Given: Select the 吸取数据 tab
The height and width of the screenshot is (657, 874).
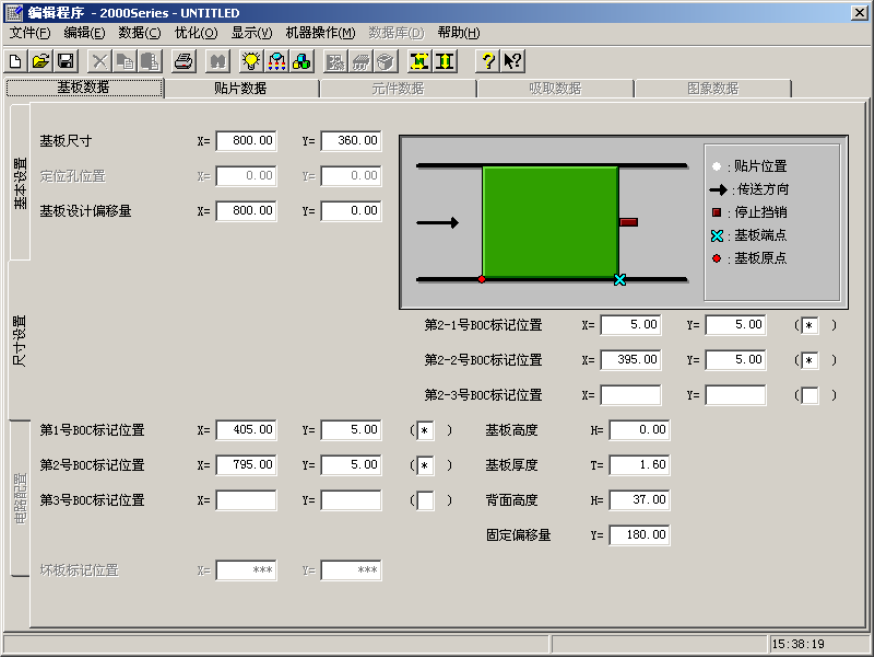Looking at the screenshot, I should coord(555,88).
